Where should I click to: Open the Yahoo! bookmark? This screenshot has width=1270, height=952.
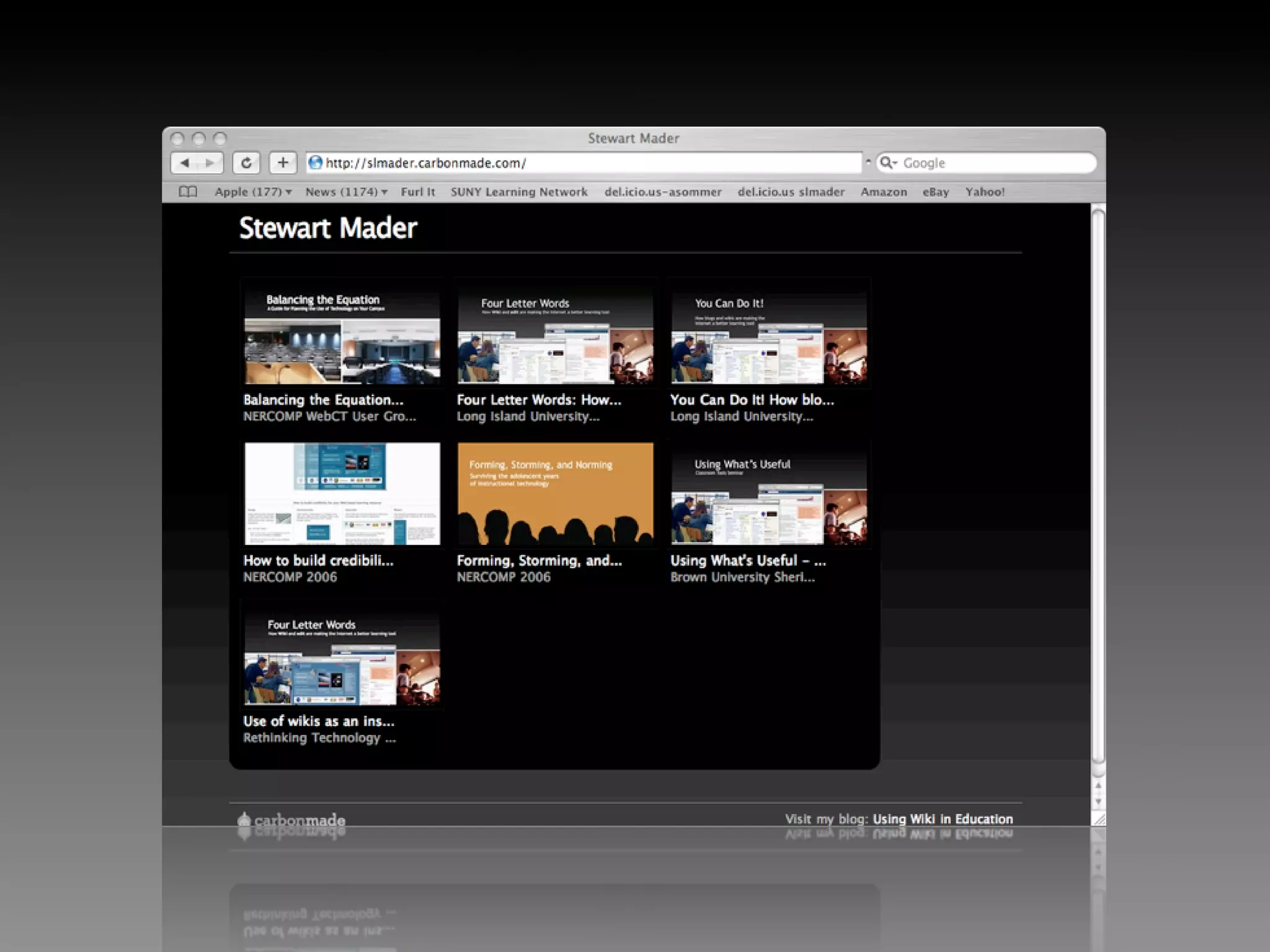click(985, 192)
